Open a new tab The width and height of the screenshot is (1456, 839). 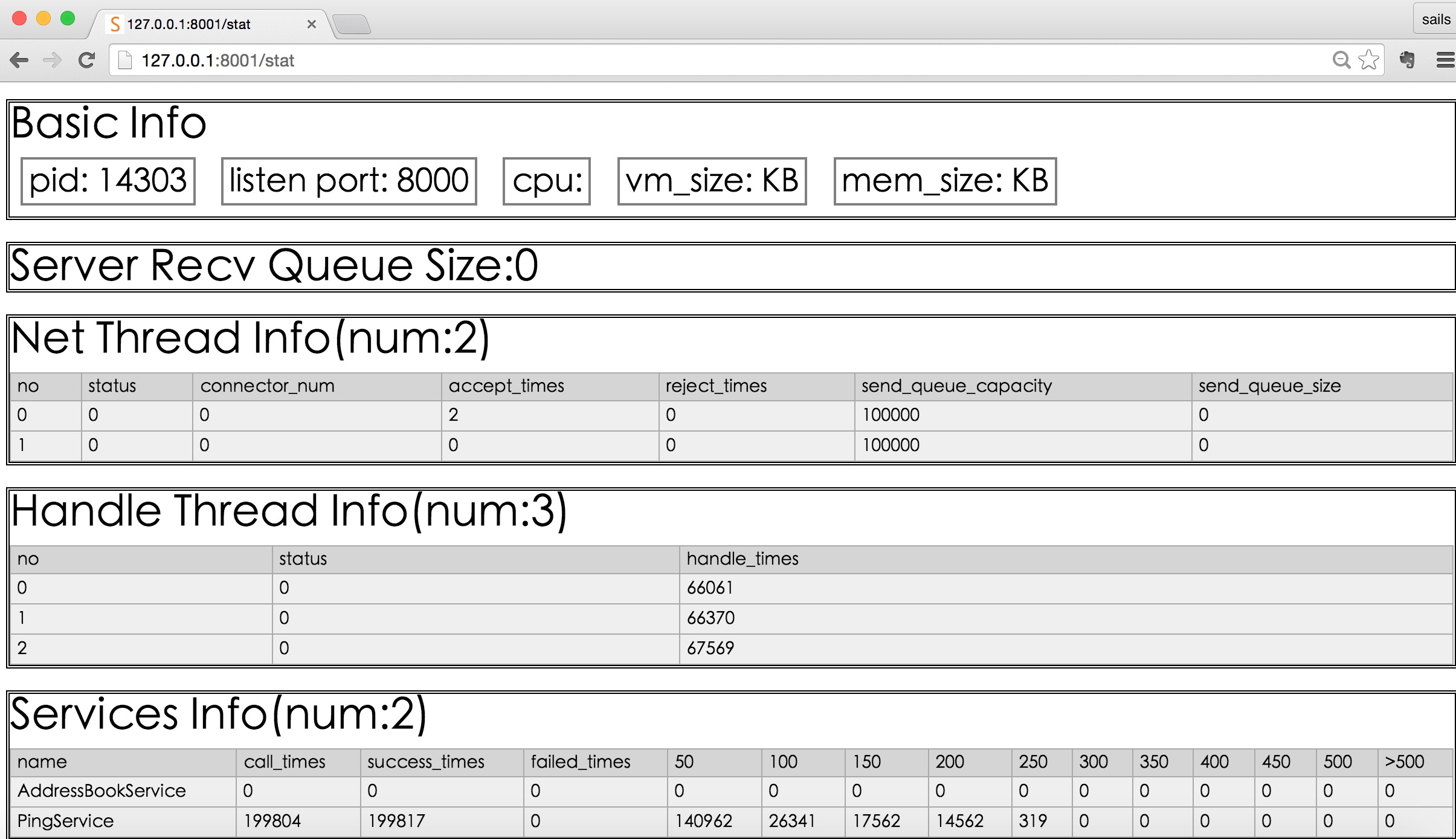[x=352, y=25]
